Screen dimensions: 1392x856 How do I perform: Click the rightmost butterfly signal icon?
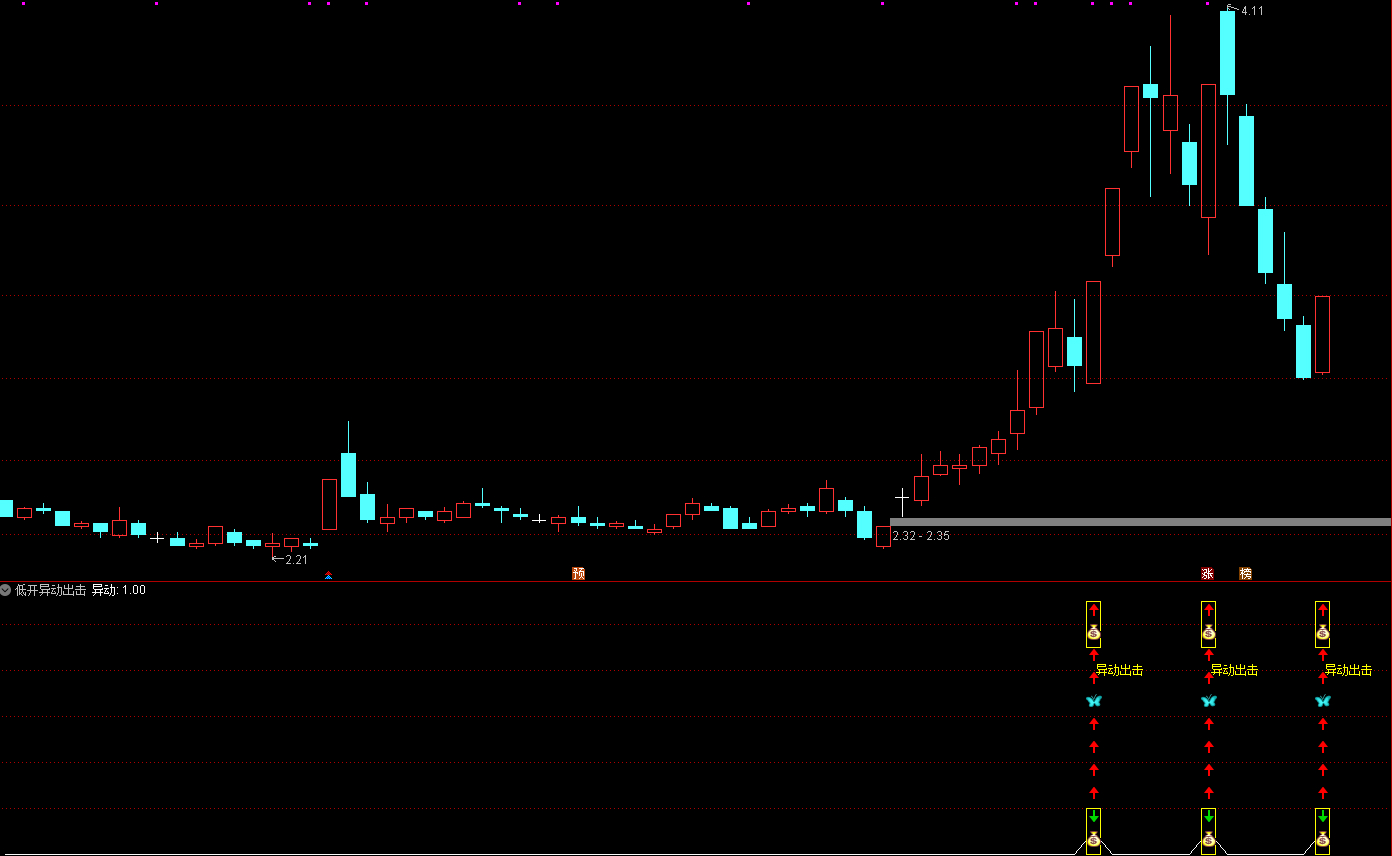(x=1322, y=701)
